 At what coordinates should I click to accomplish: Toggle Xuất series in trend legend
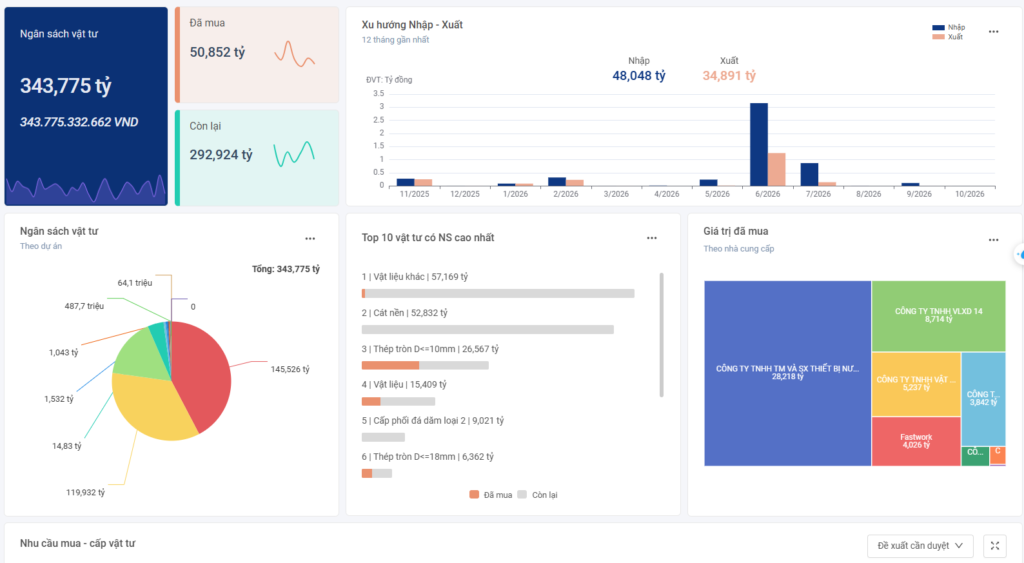948,37
